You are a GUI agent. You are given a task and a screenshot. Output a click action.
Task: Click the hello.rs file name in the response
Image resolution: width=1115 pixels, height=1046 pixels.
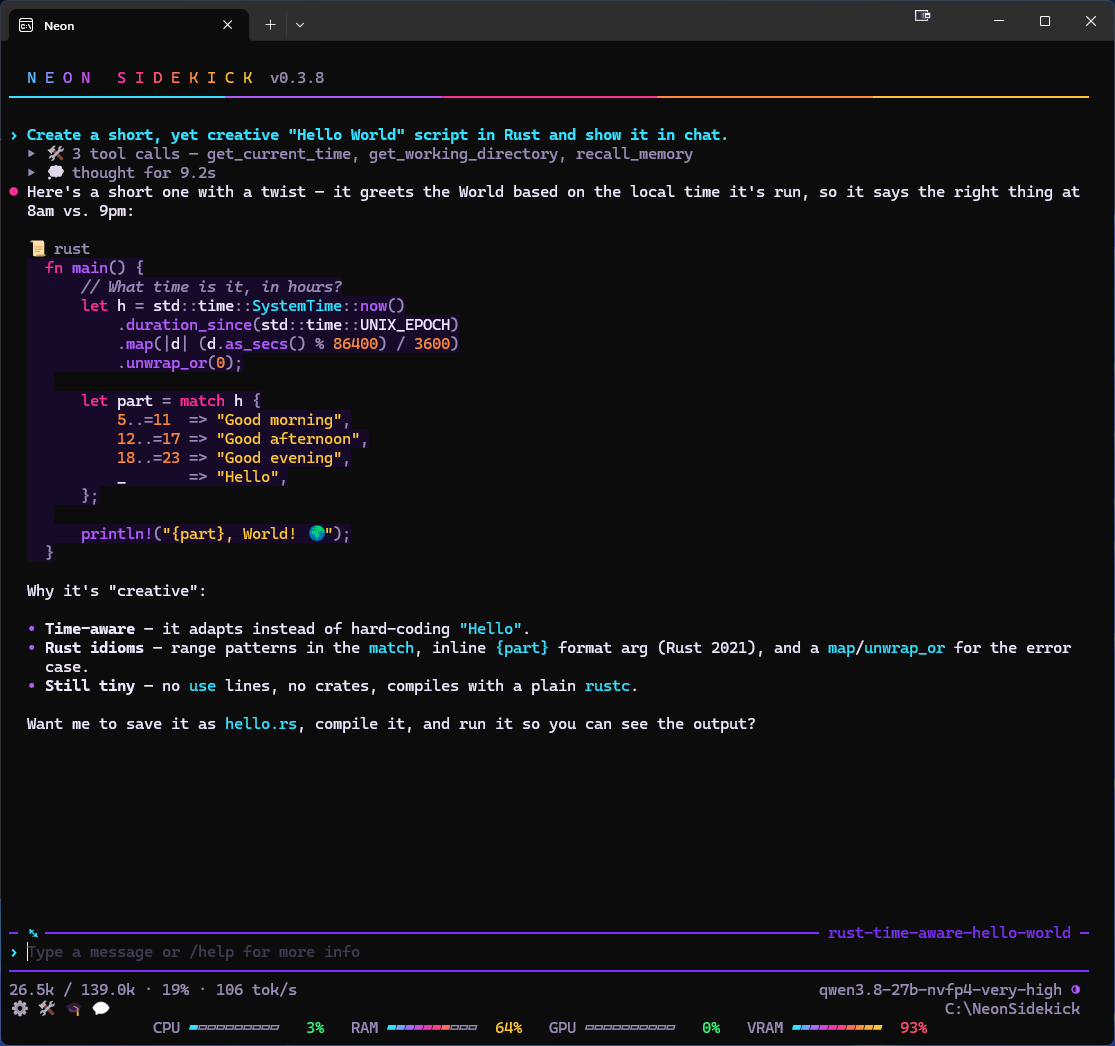261,723
